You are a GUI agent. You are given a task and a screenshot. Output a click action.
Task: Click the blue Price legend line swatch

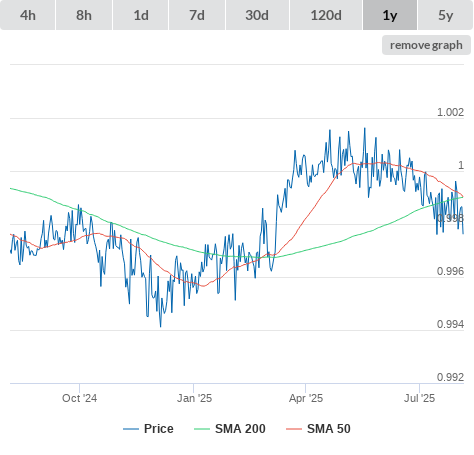[131, 429]
